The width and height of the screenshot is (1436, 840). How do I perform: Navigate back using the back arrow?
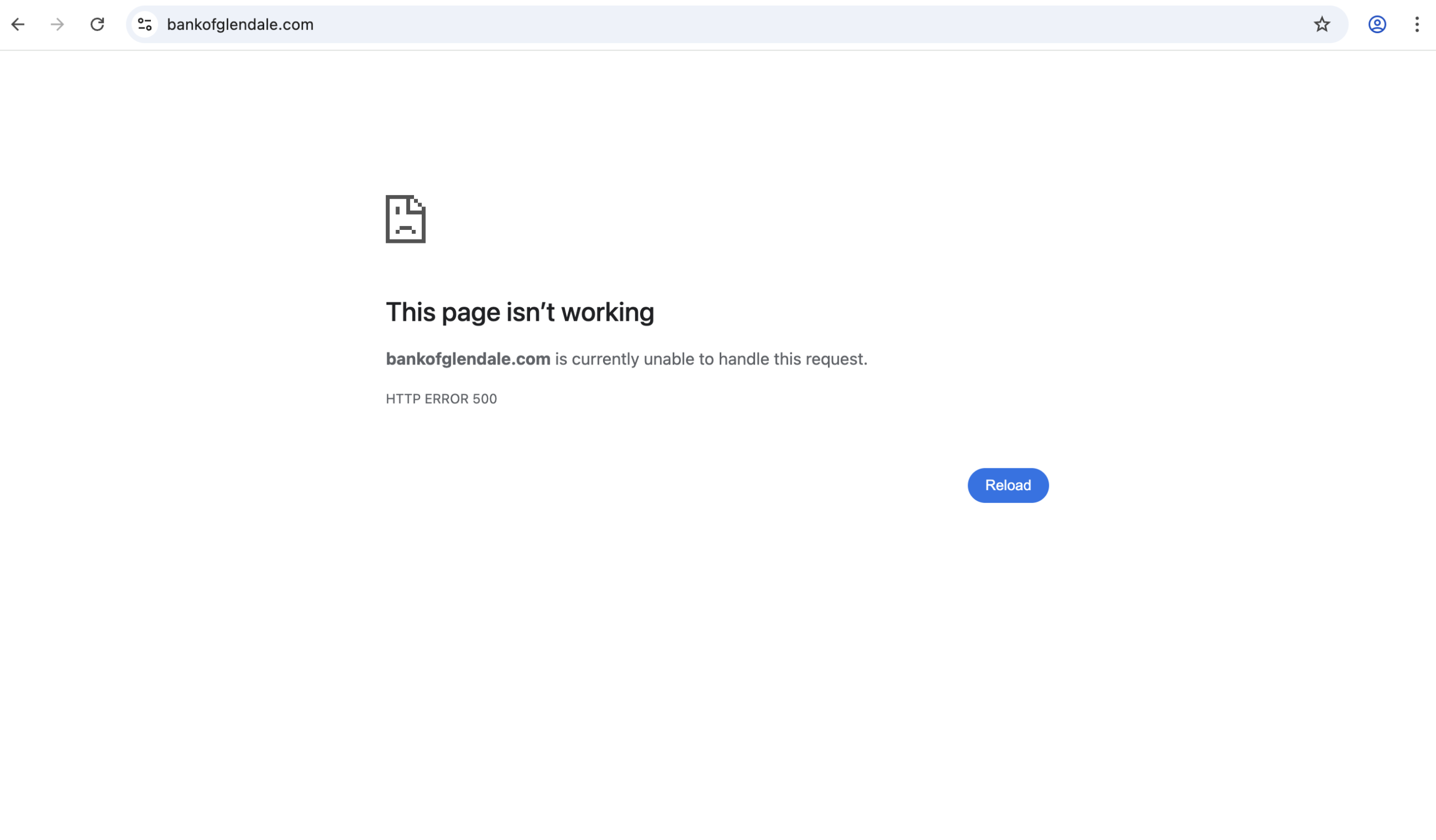(x=19, y=24)
